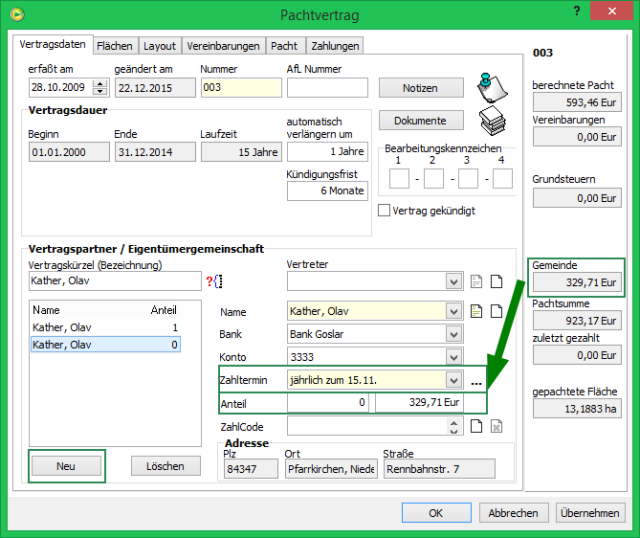Open the Zahltermin dropdown list
Image resolution: width=640 pixels, height=538 pixels.
click(x=455, y=381)
